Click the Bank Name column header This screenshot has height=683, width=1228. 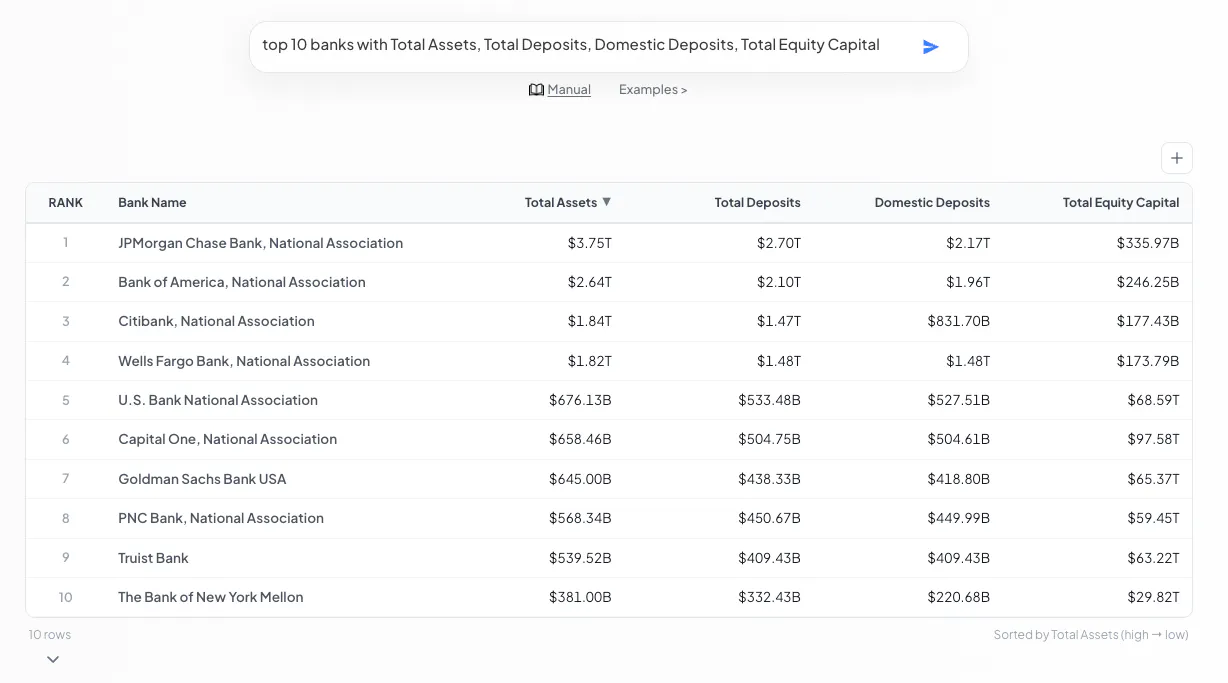pos(152,202)
